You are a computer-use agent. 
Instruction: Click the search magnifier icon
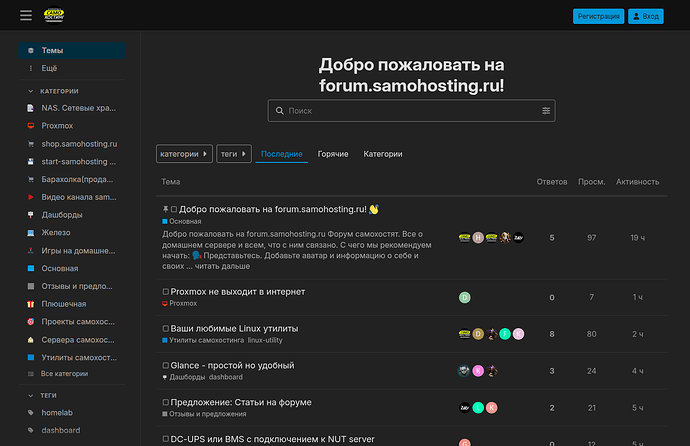click(279, 111)
